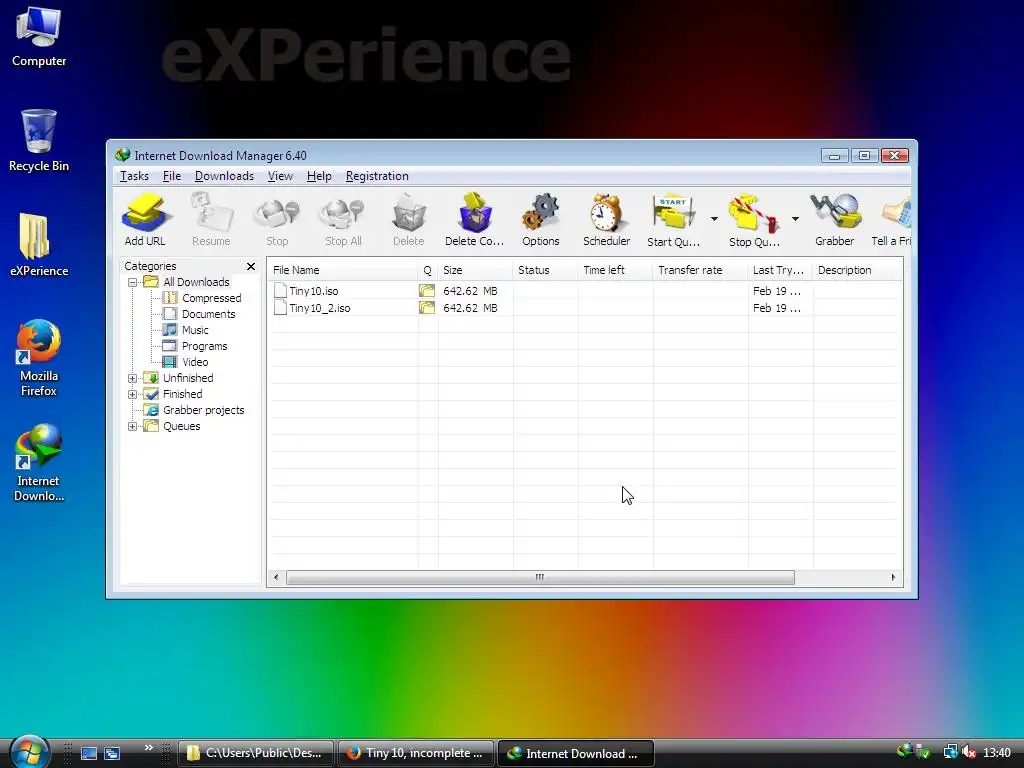Click queue icon of Tiny10.iso row
Image resolution: width=1024 pixels, height=768 pixels.
click(427, 291)
